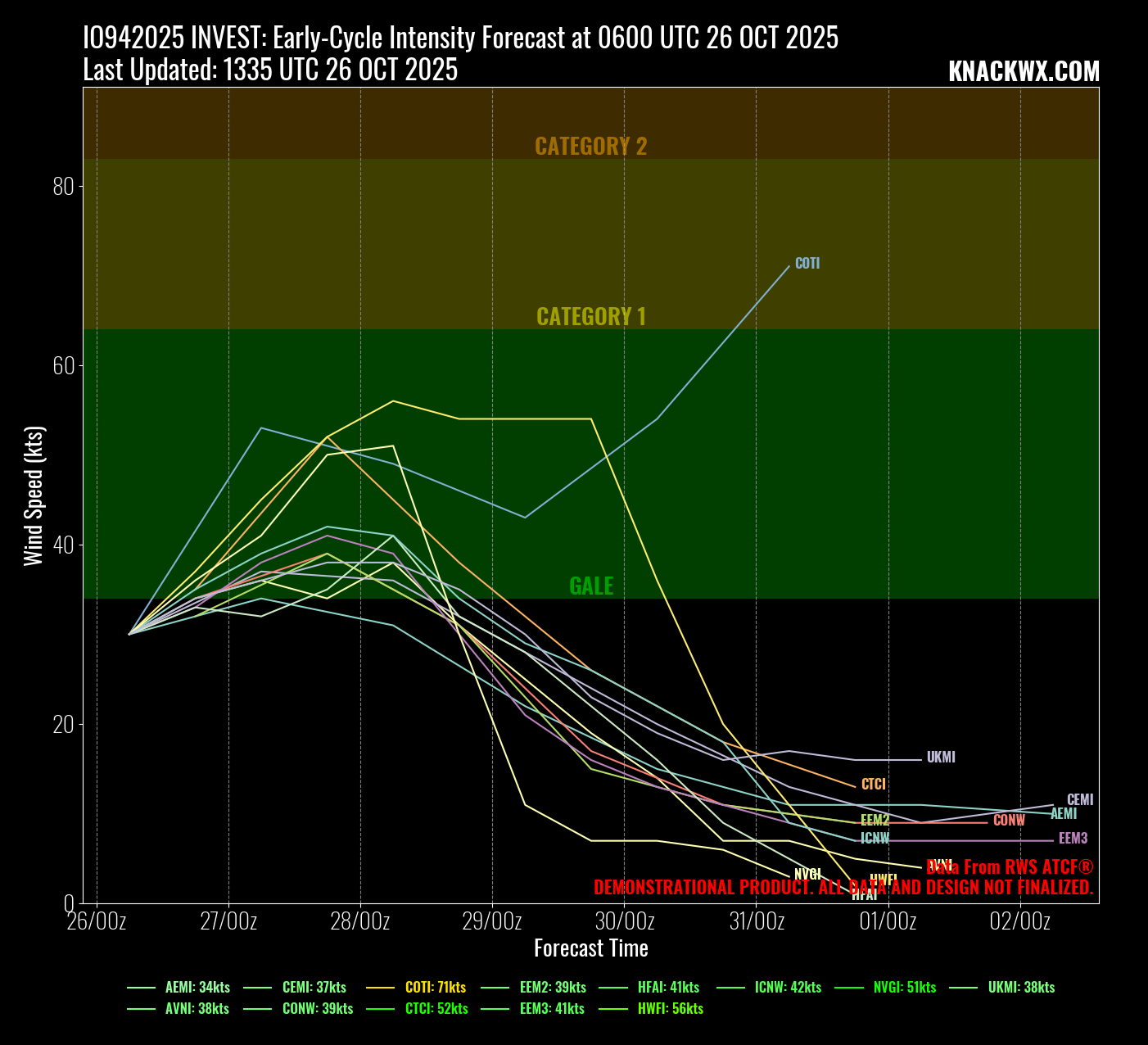This screenshot has width=1148, height=1045.
Task: Click the COTI label at line end
Action: [x=807, y=264]
